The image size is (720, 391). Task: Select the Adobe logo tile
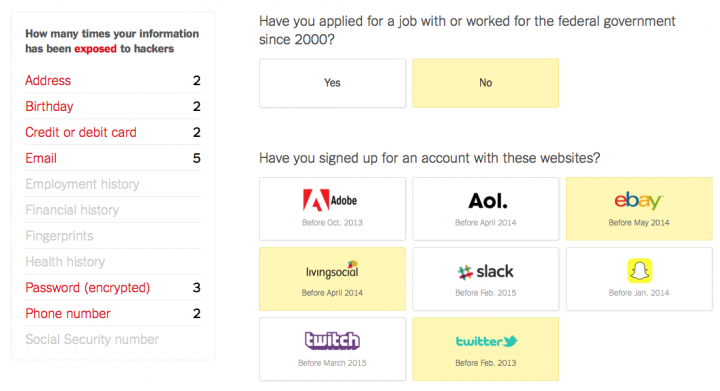click(332, 209)
